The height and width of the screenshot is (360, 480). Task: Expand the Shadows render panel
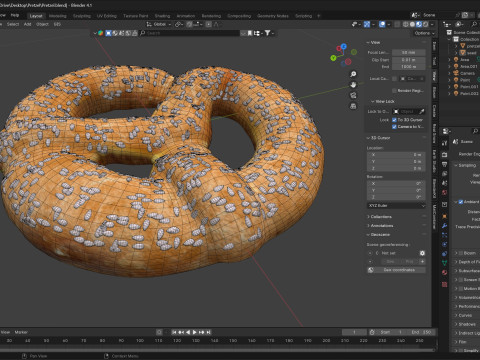(456, 324)
